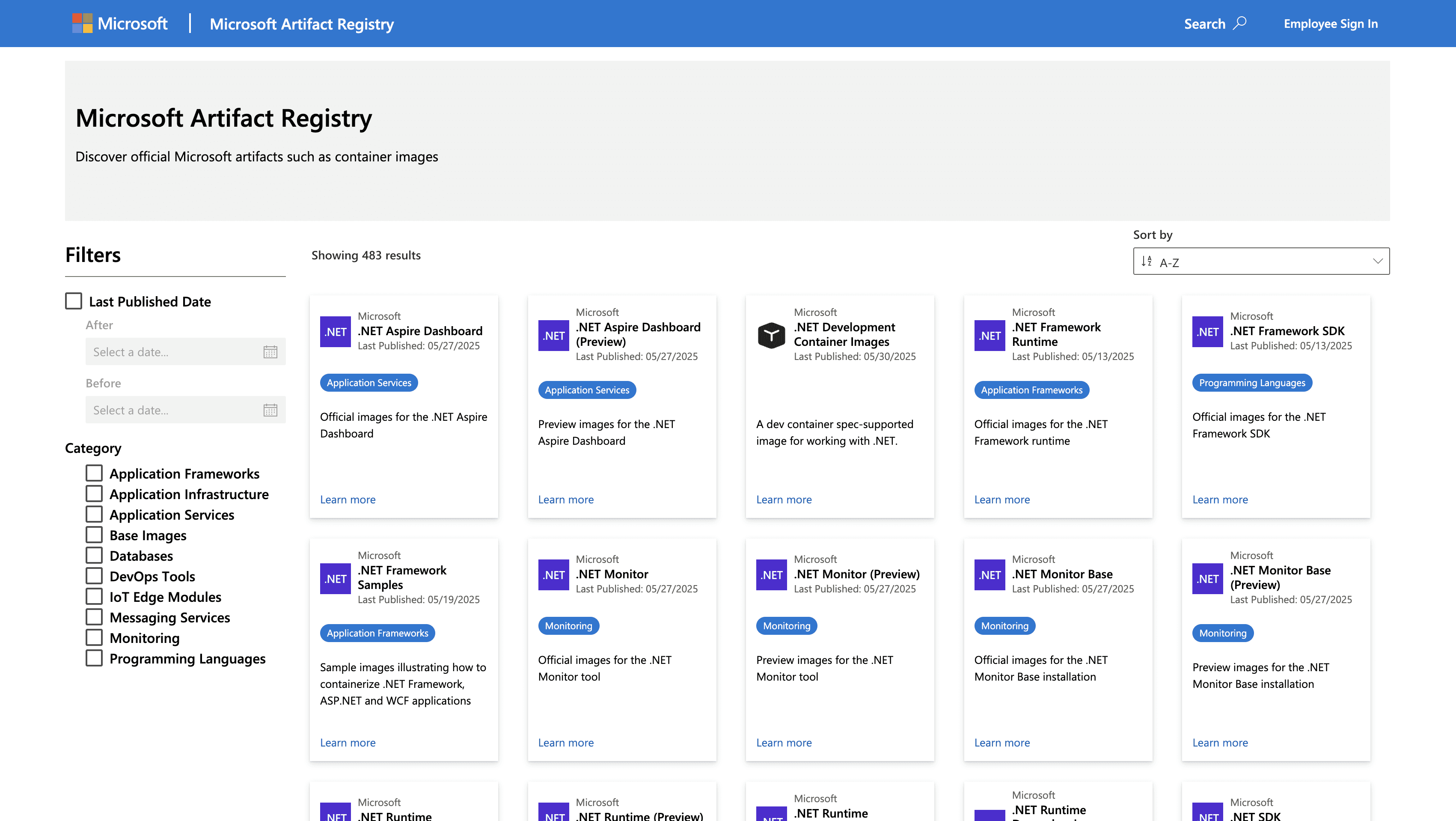This screenshot has width=1456, height=821.
Task: Open Learn more for .NET Framework Runtime
Action: (x=1002, y=499)
